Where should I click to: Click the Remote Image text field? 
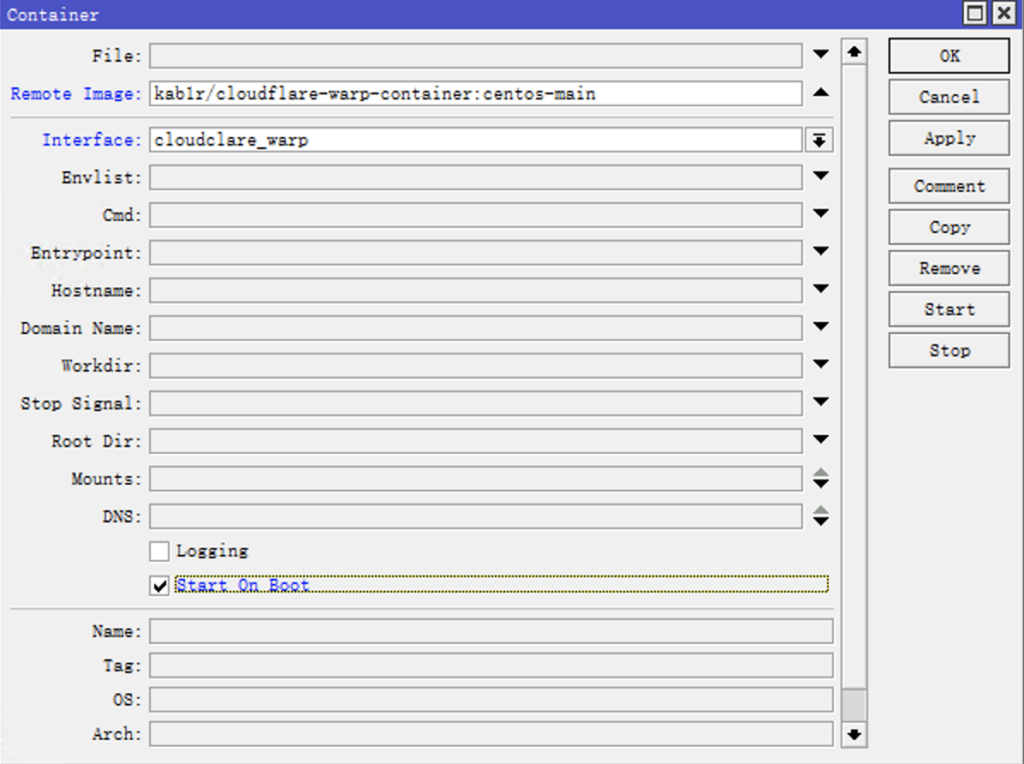475,94
